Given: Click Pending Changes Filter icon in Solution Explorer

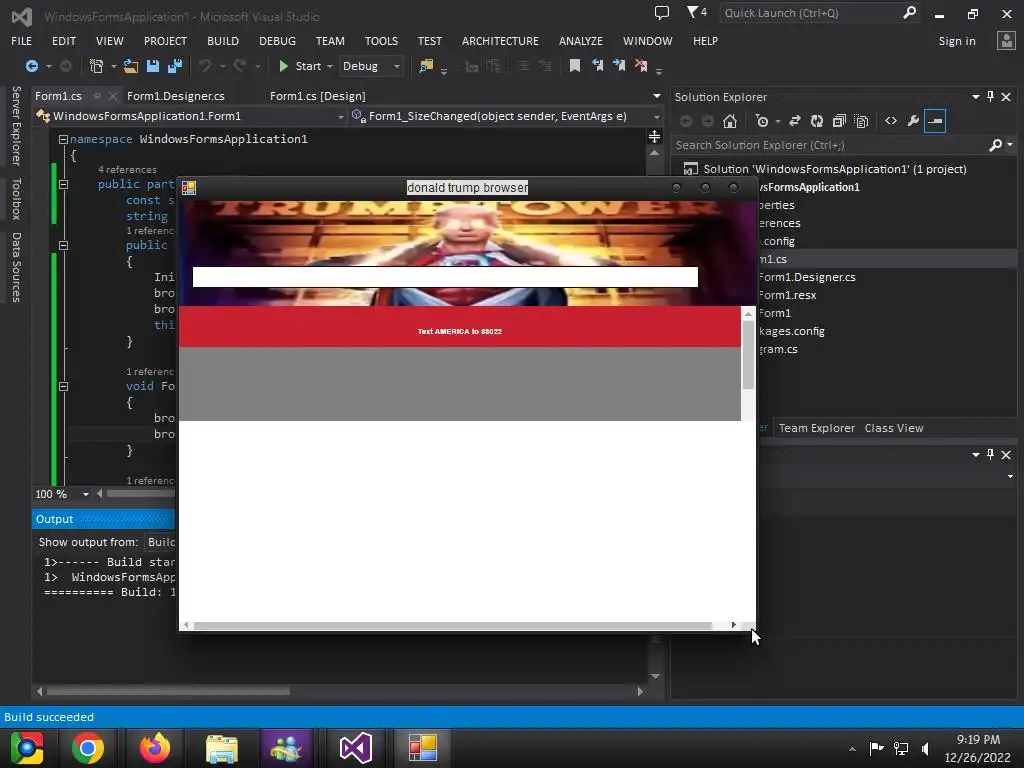Looking at the screenshot, I should click(762, 121).
